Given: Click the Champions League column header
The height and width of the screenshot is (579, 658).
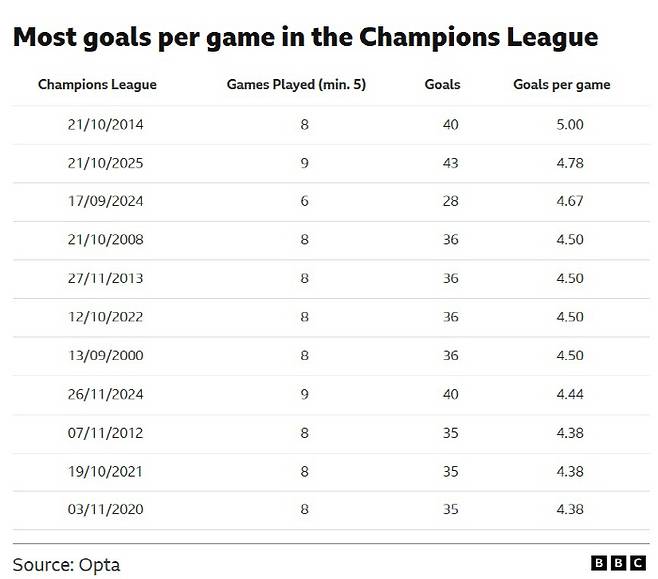Looking at the screenshot, I should tap(97, 85).
